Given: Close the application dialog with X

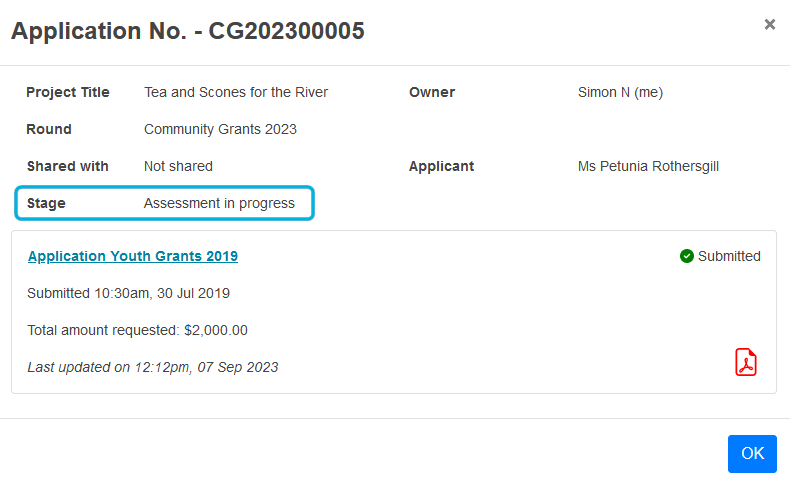Looking at the screenshot, I should click(x=770, y=24).
